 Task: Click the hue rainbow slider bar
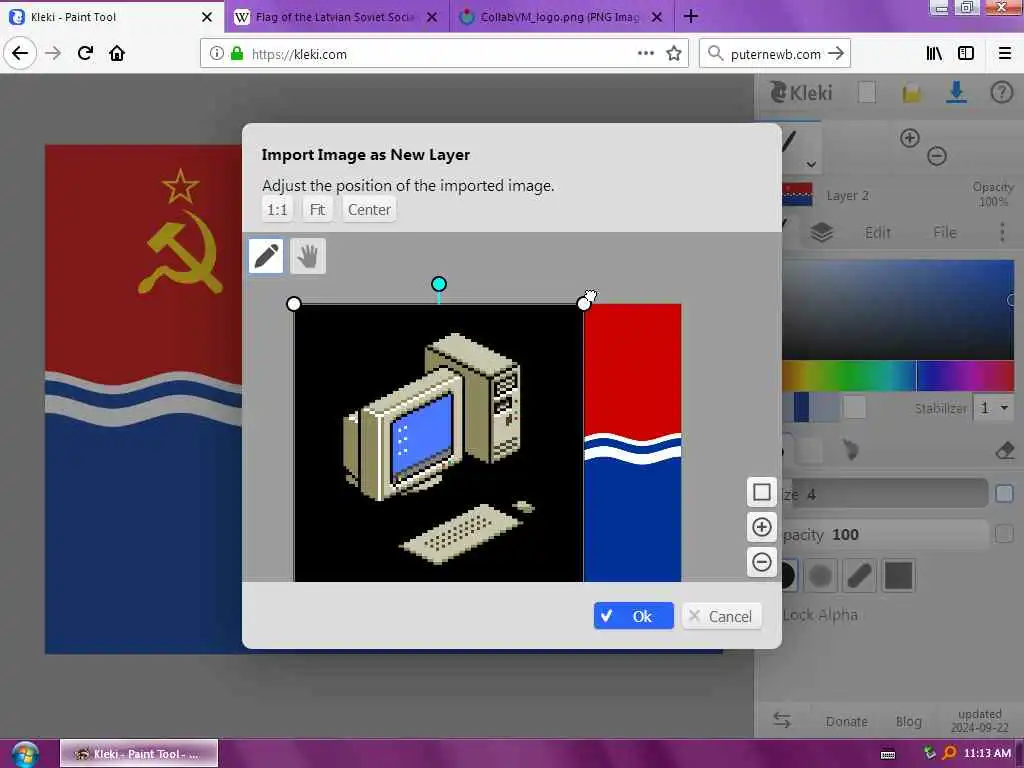pyautogui.click(x=898, y=376)
